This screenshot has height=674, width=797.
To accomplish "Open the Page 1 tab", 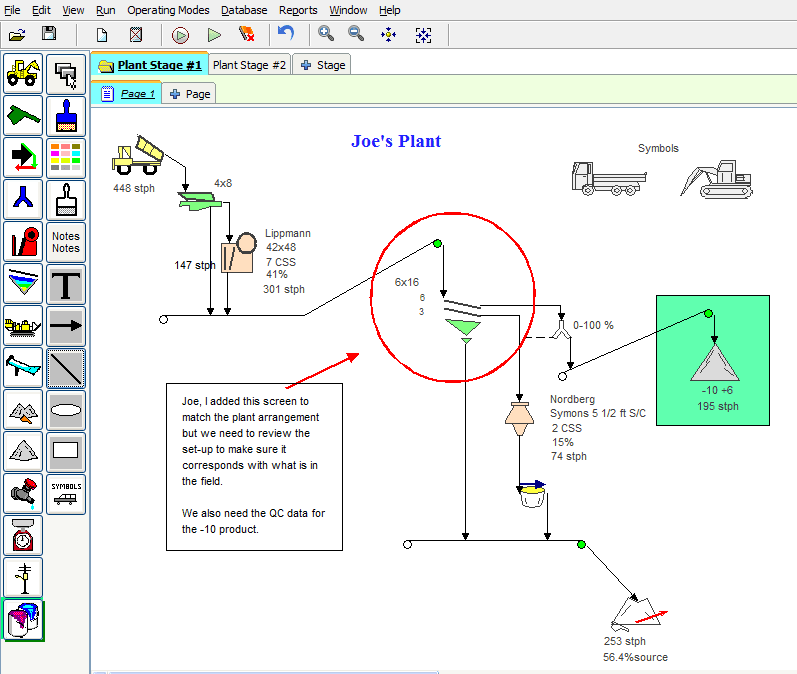I will (128, 94).
